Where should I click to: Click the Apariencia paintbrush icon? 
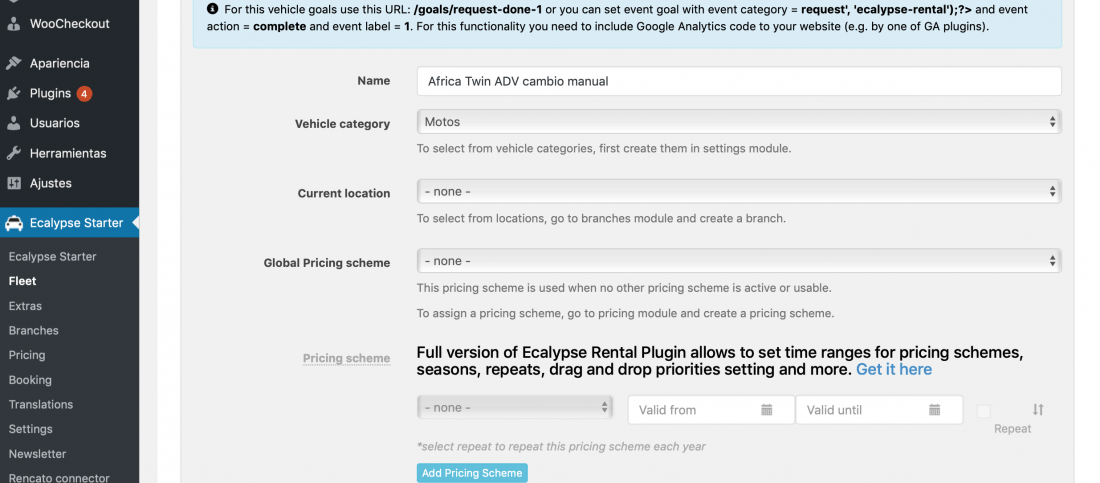point(13,63)
